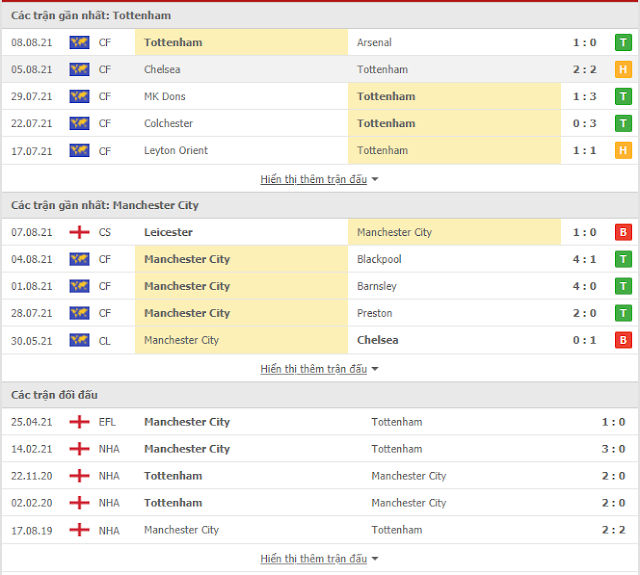
Task: Click the world flag icon on 08.08.21 row
Action: tap(79, 42)
